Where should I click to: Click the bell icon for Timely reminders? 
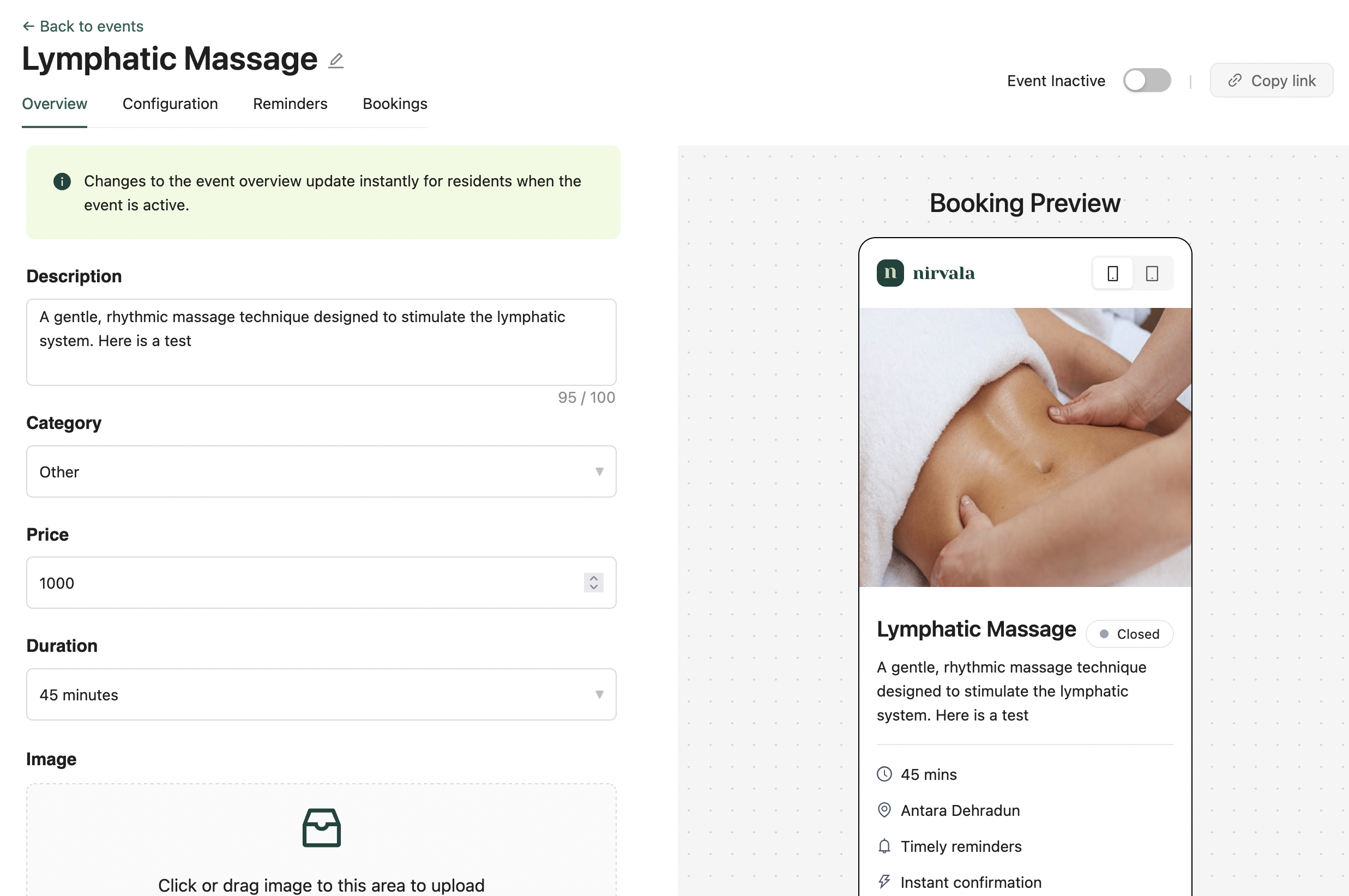pyautogui.click(x=884, y=846)
